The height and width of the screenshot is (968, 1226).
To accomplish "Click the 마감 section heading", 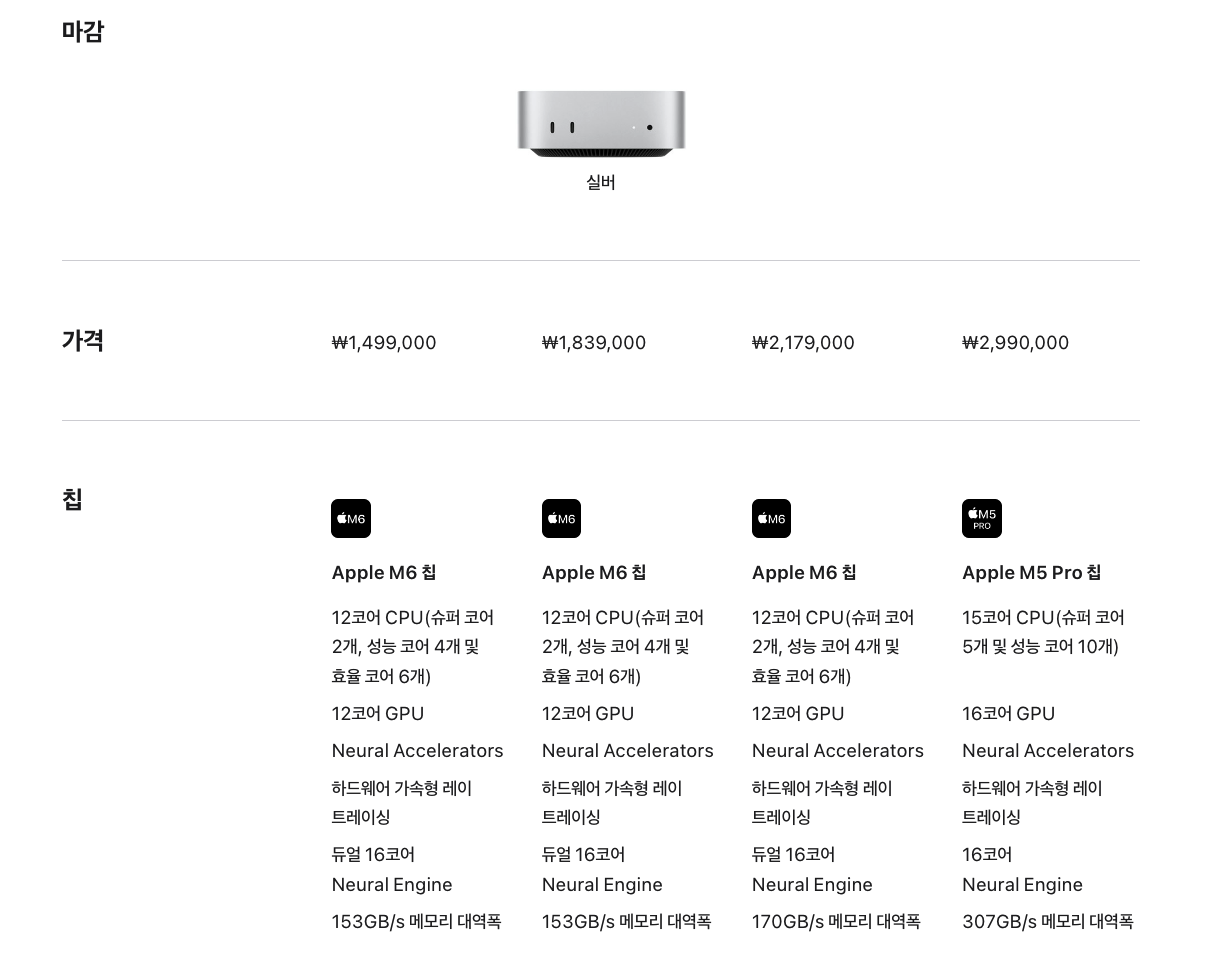I will 83,31.
